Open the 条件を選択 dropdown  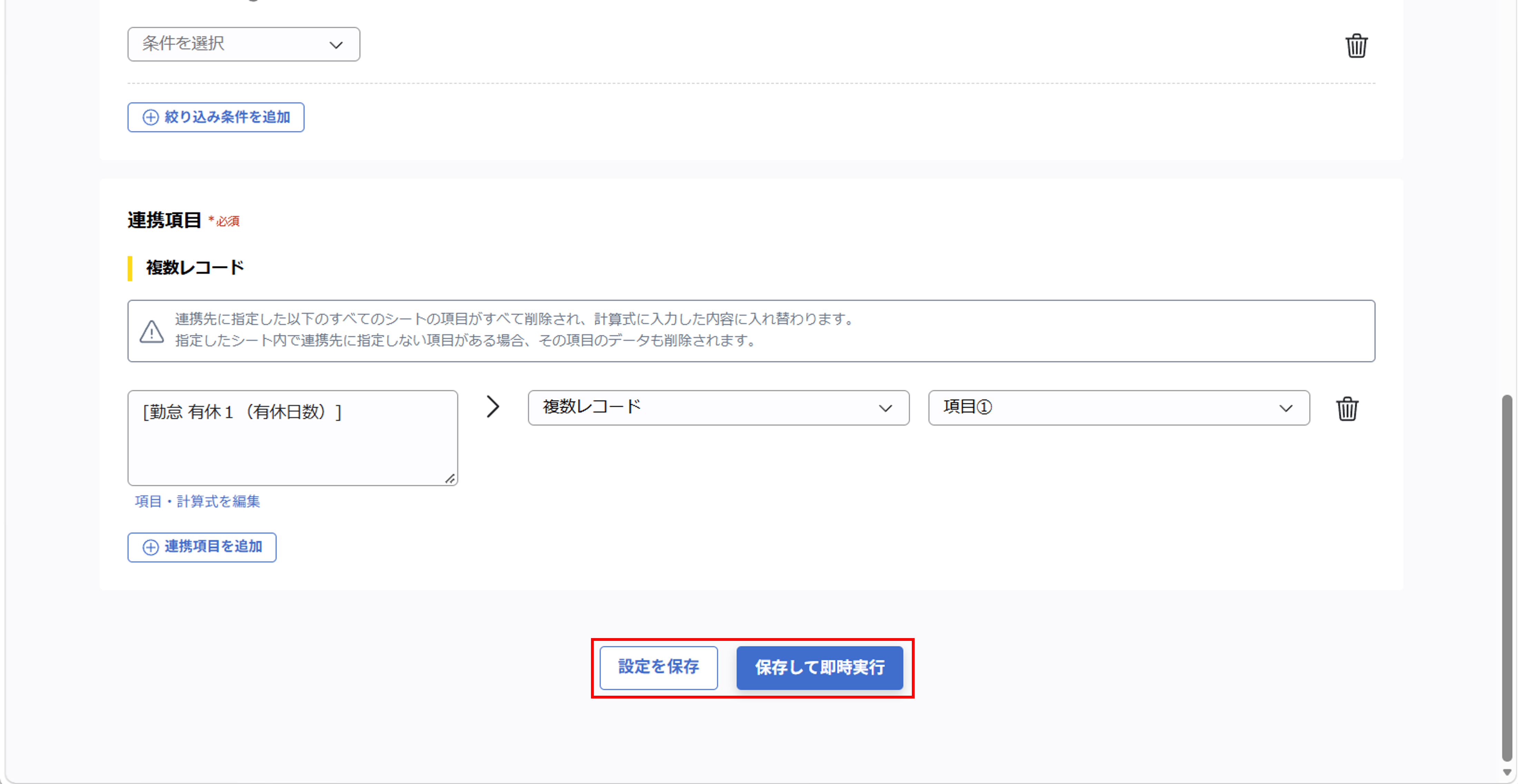point(243,44)
